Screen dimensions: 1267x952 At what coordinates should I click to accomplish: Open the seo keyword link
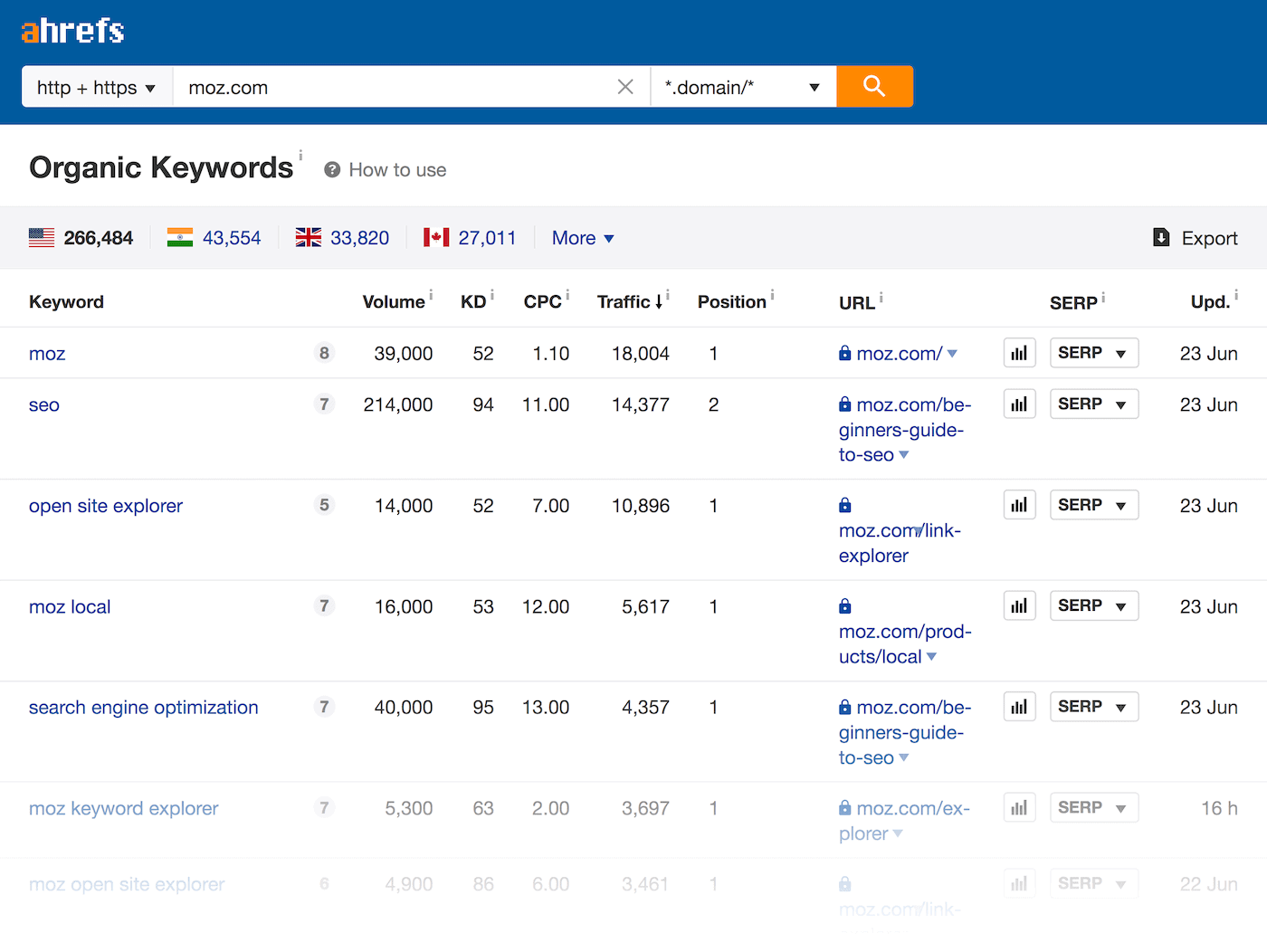[x=44, y=405]
